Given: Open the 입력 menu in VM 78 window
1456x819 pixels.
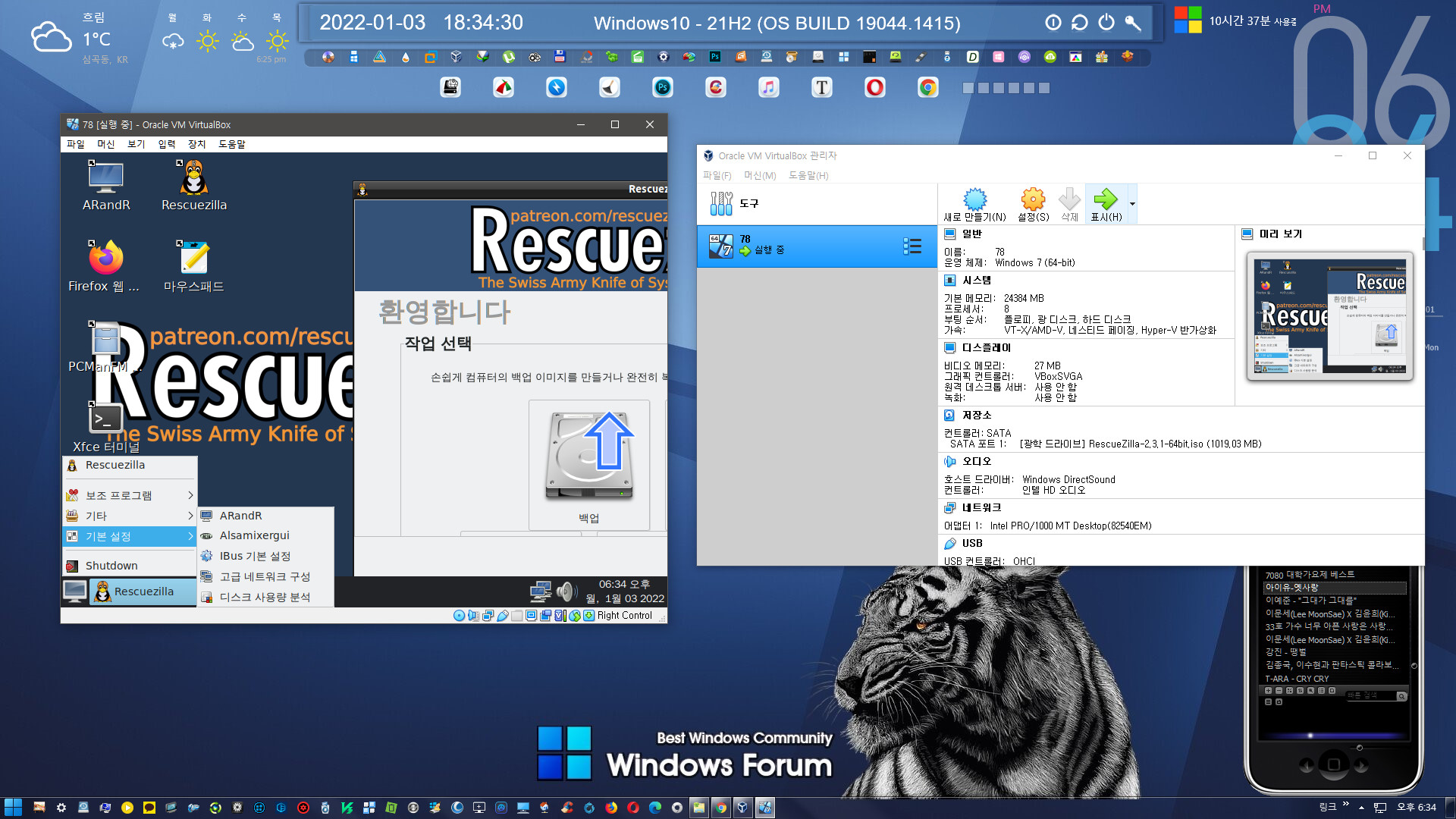Looking at the screenshot, I should pos(166,144).
